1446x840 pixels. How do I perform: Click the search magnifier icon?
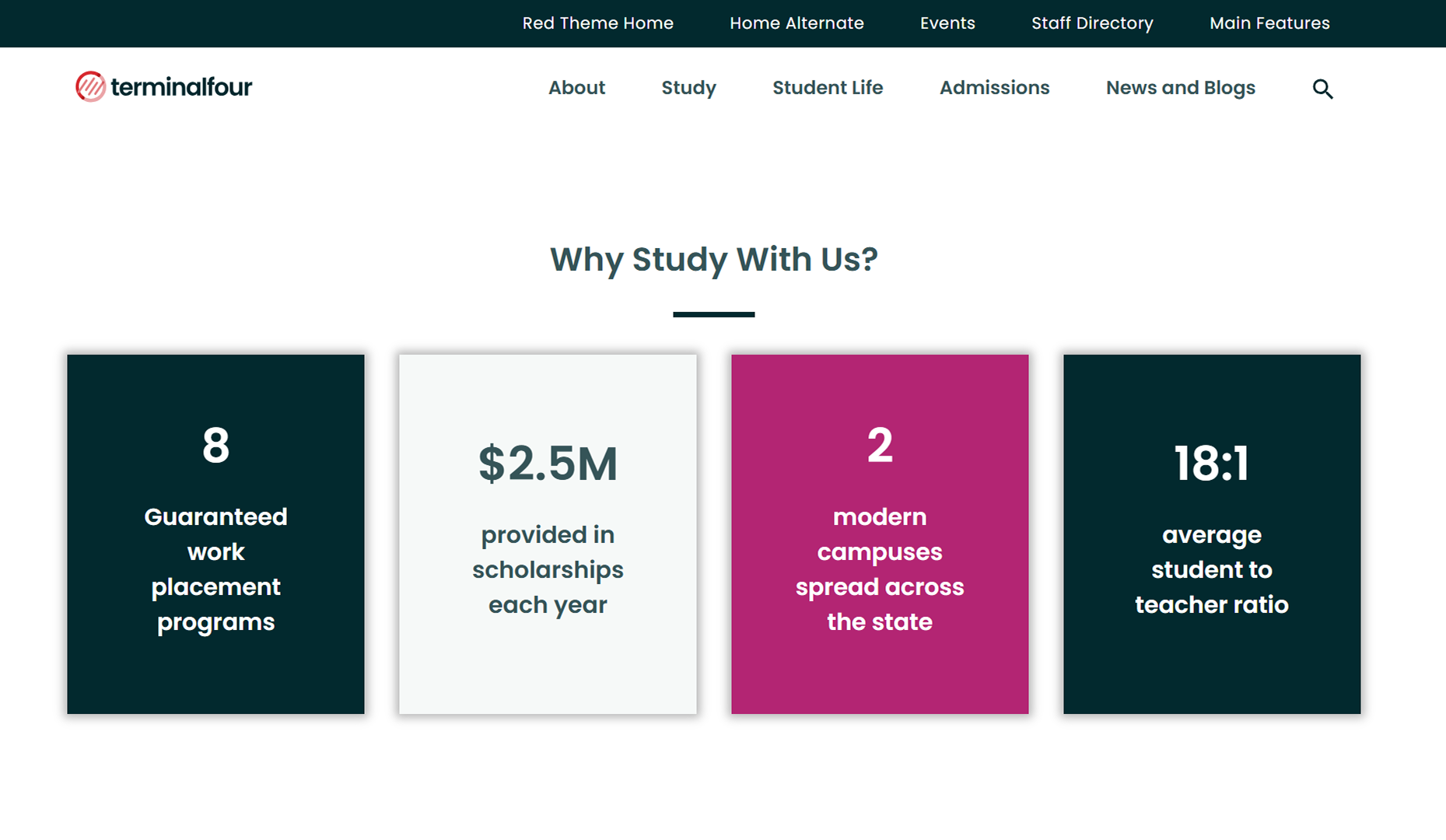tap(1322, 89)
